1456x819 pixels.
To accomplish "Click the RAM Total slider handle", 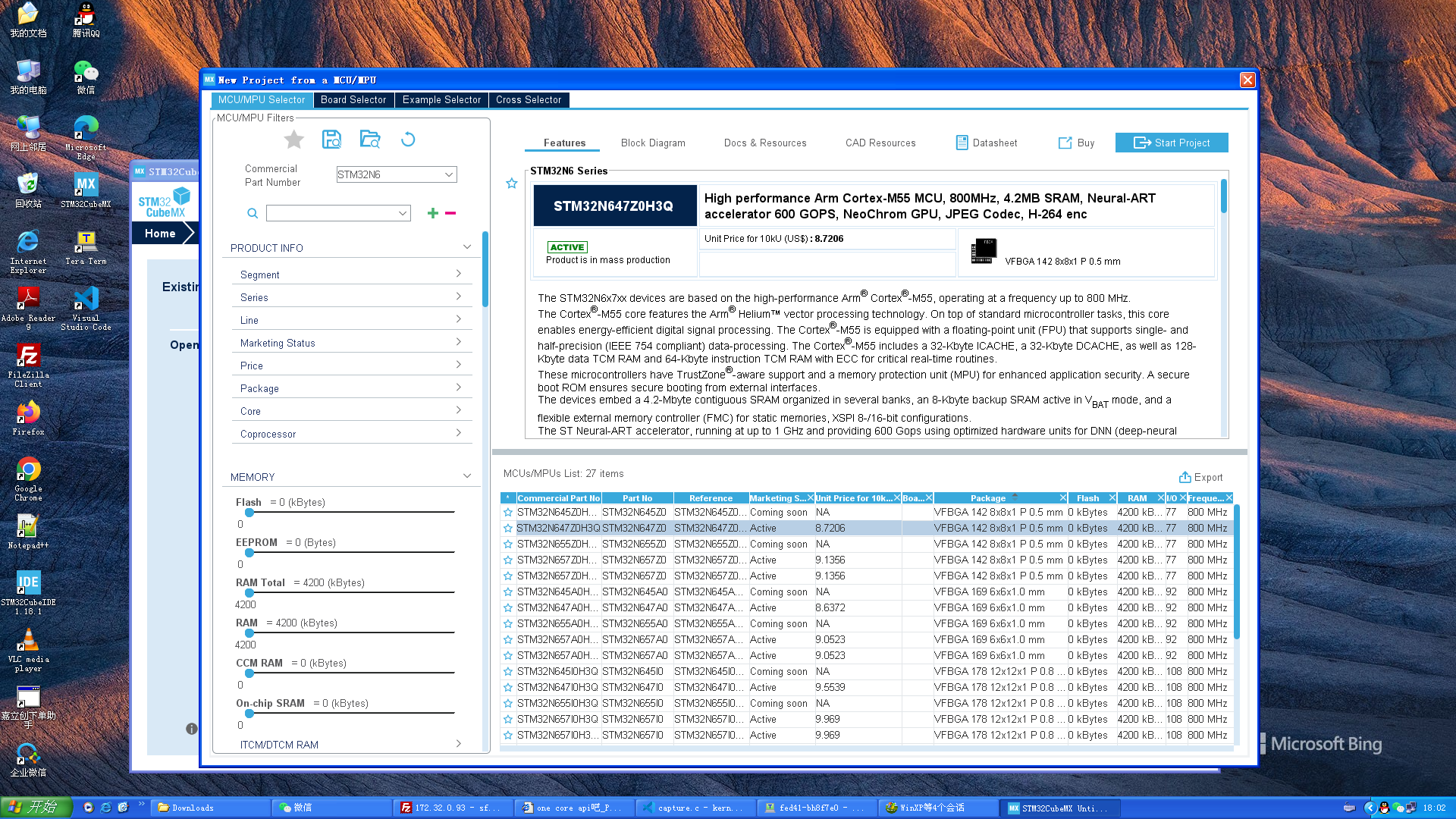I will 249,593.
